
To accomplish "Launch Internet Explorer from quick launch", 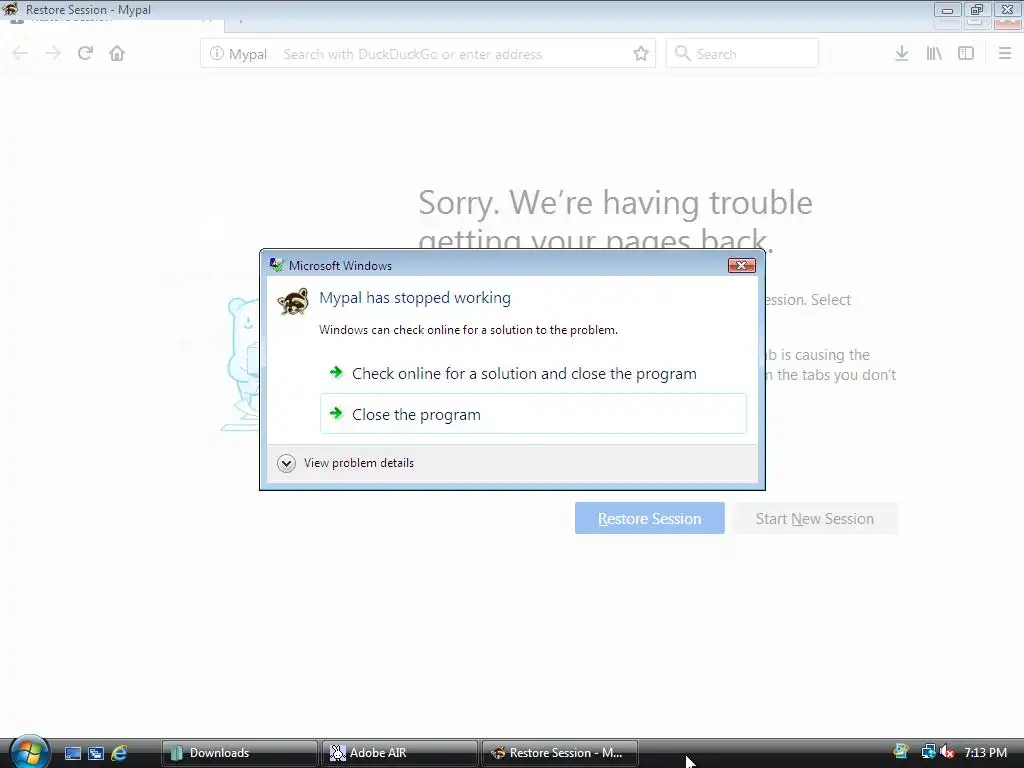I will 119,753.
